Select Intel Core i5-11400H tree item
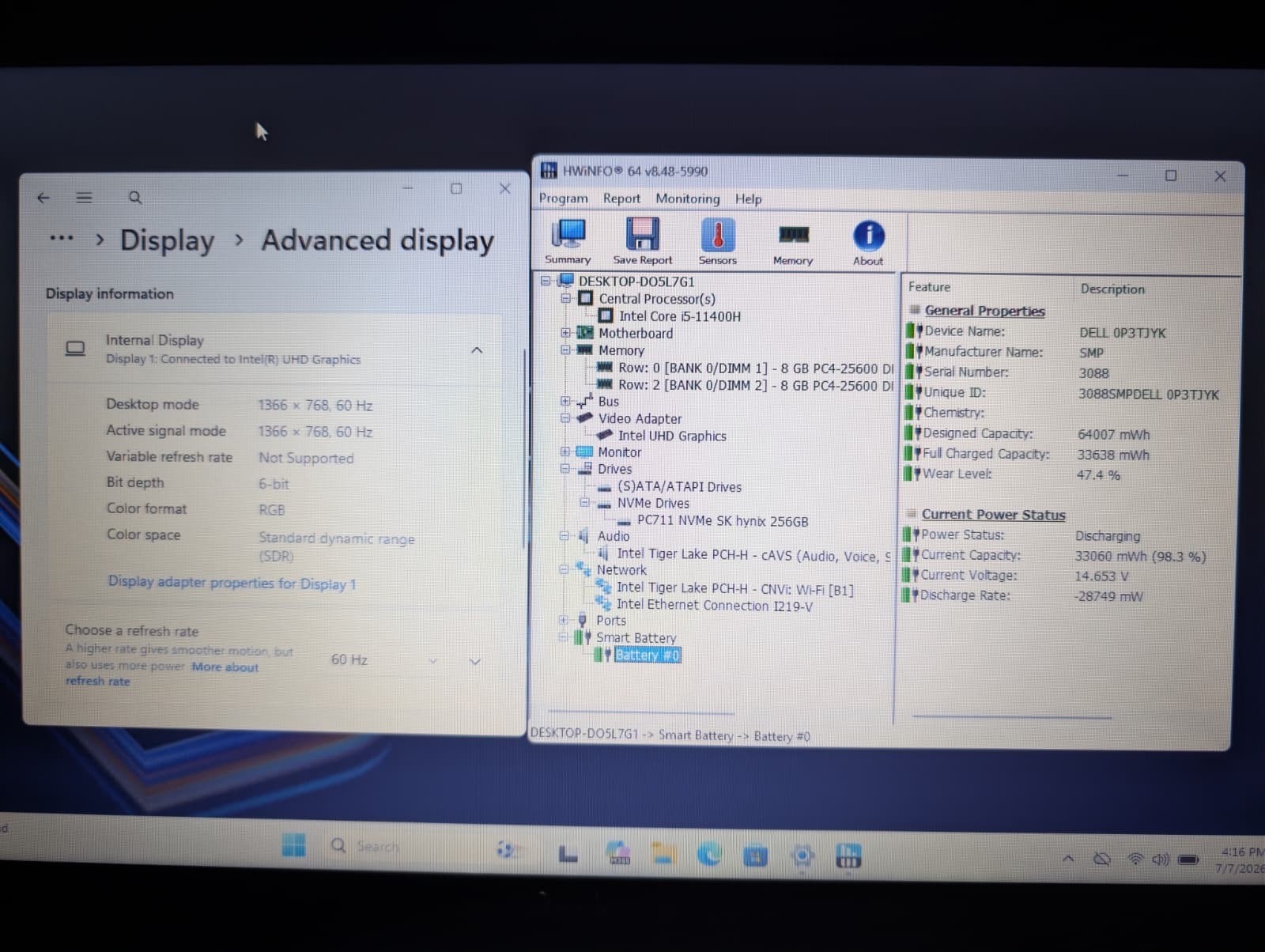The image size is (1265, 952). [680, 316]
